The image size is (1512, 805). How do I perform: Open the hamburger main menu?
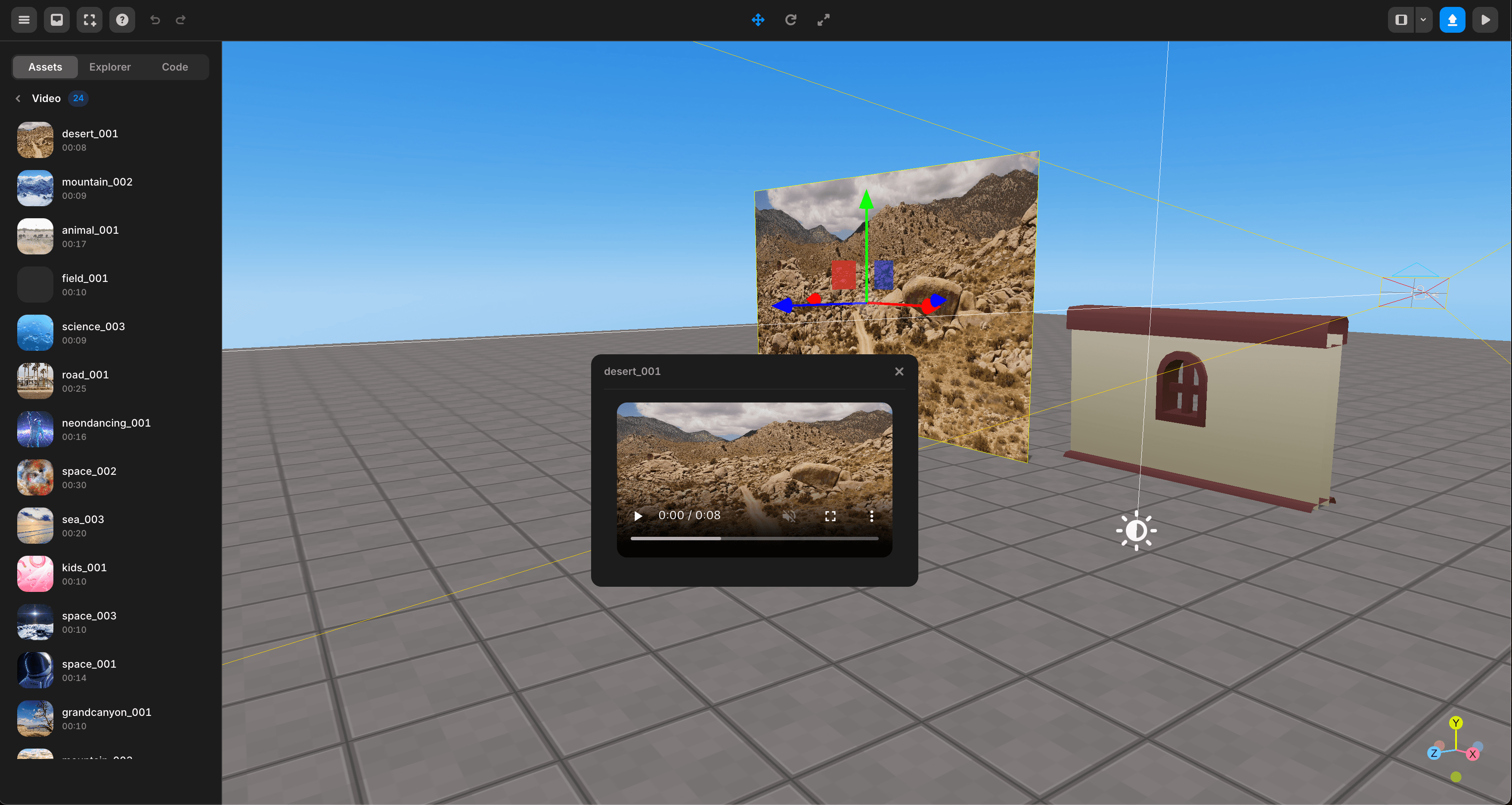[24, 20]
